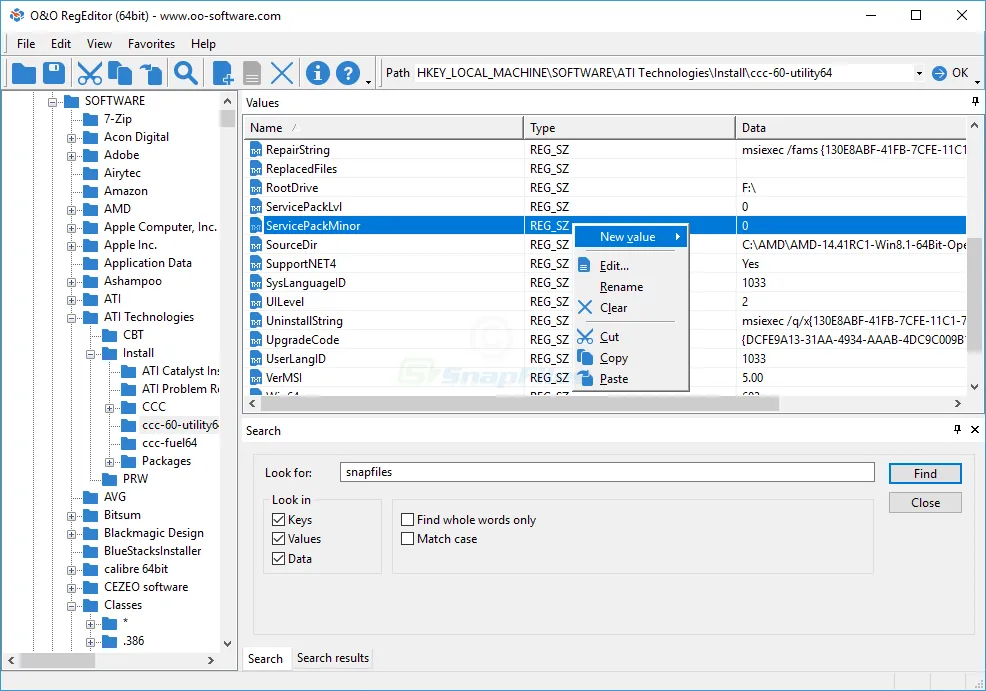Image resolution: width=986 pixels, height=691 pixels.
Task: Switch to the Search results tab
Action: [333, 658]
